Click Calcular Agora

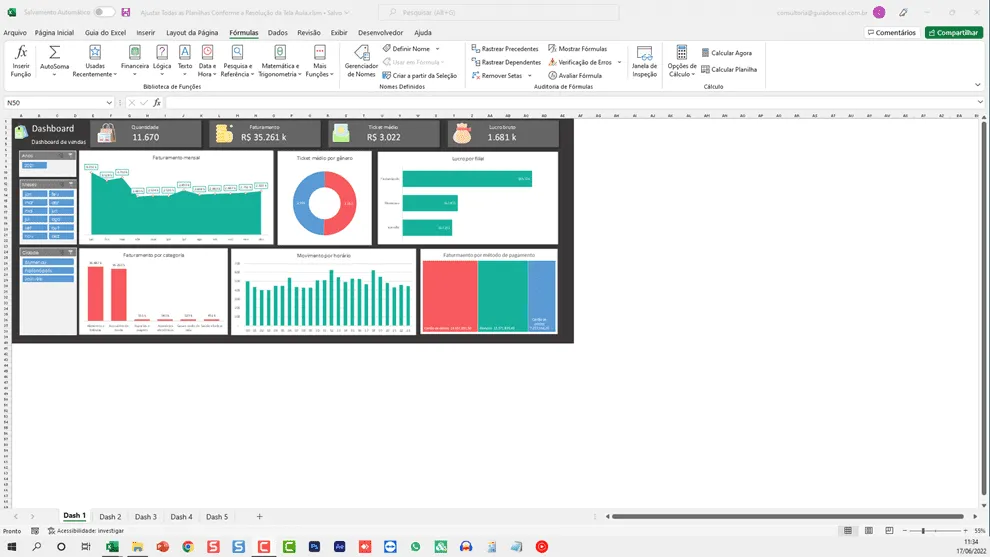tap(726, 53)
